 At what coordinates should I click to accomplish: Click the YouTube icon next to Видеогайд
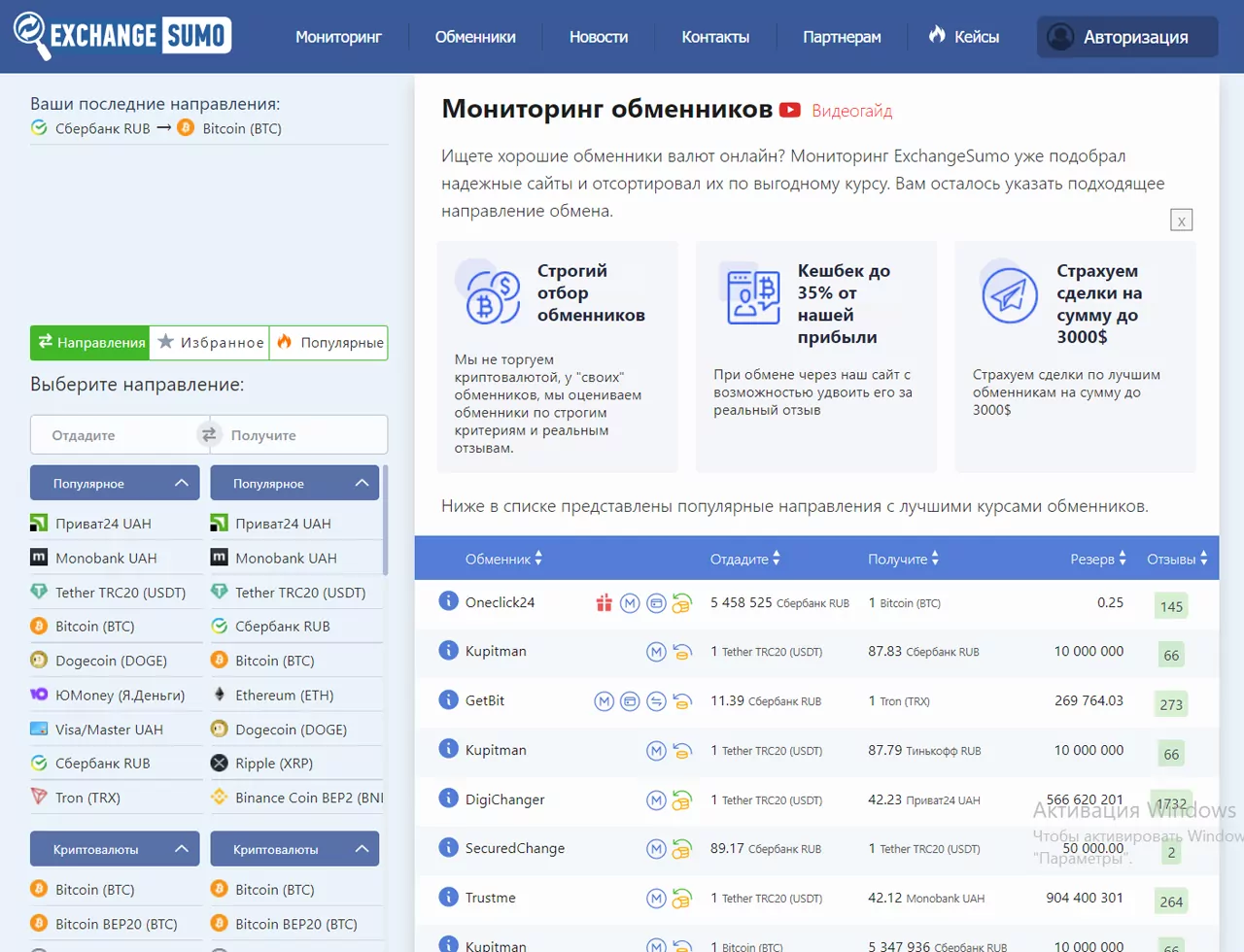click(x=790, y=110)
